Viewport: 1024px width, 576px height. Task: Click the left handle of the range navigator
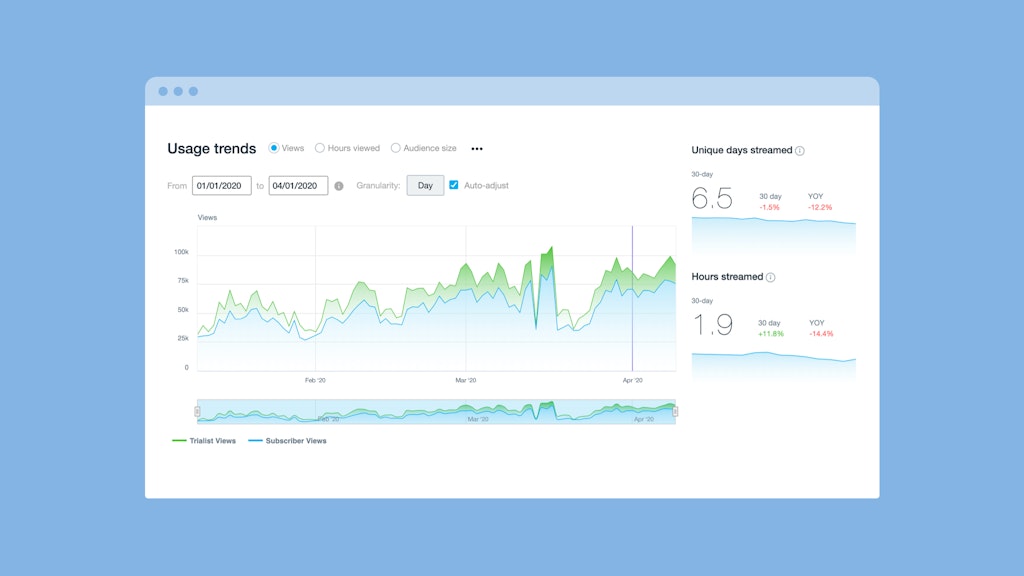(x=197, y=412)
